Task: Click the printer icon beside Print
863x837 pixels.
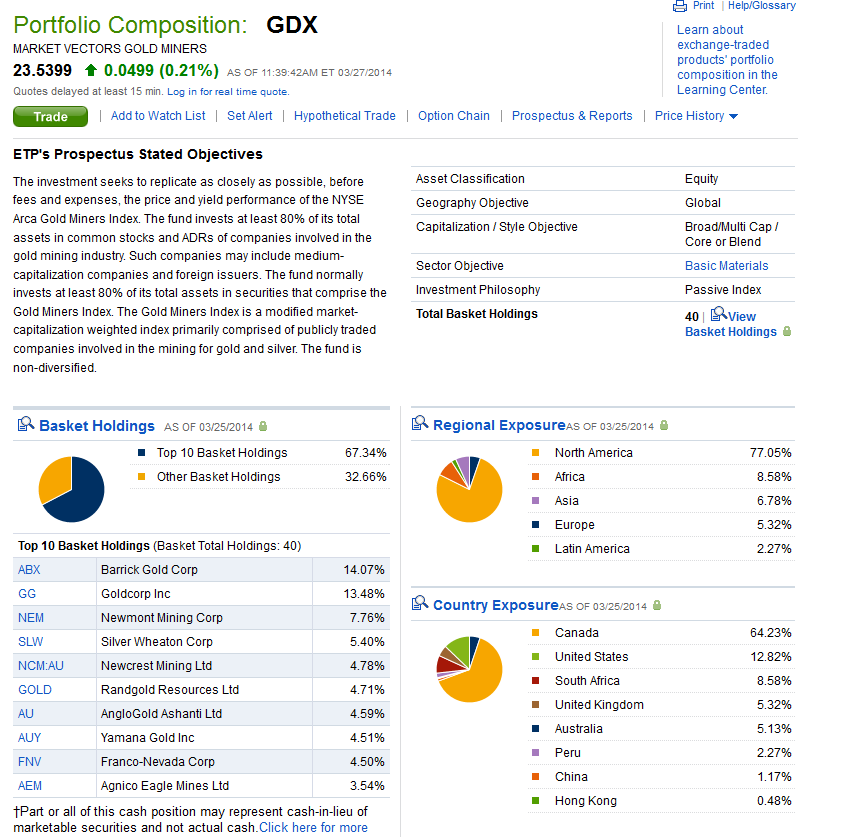Action: point(680,6)
